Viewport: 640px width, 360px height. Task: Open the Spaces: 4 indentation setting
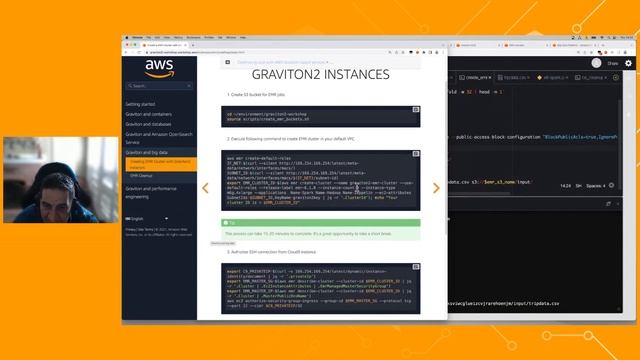pyautogui.click(x=596, y=186)
